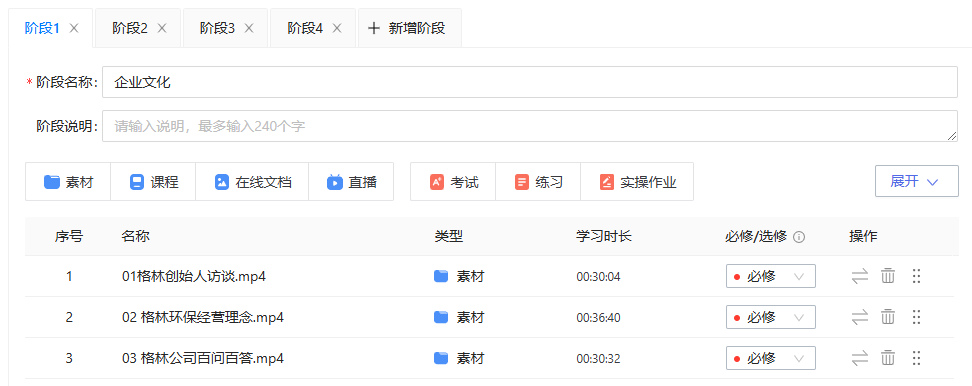972x386 pixels.
Task: Click the swap icon for 01格林创始人访谈.mp4
Action: (x=860, y=276)
